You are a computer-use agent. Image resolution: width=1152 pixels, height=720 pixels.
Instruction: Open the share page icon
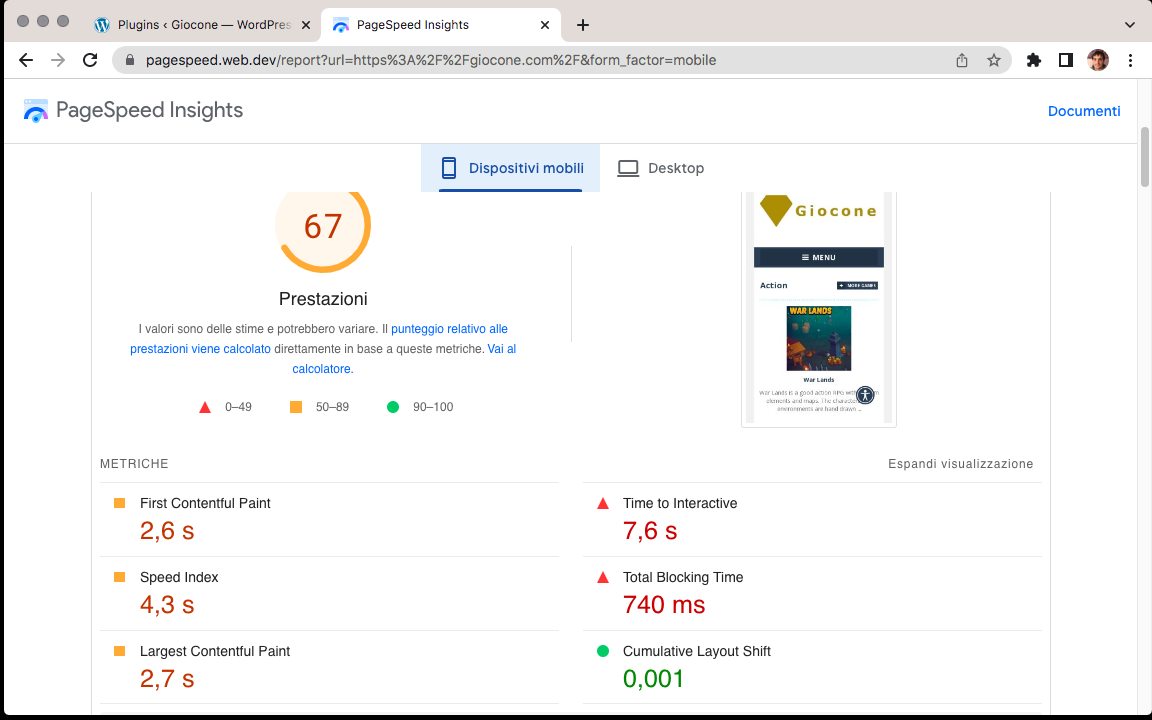(962, 60)
